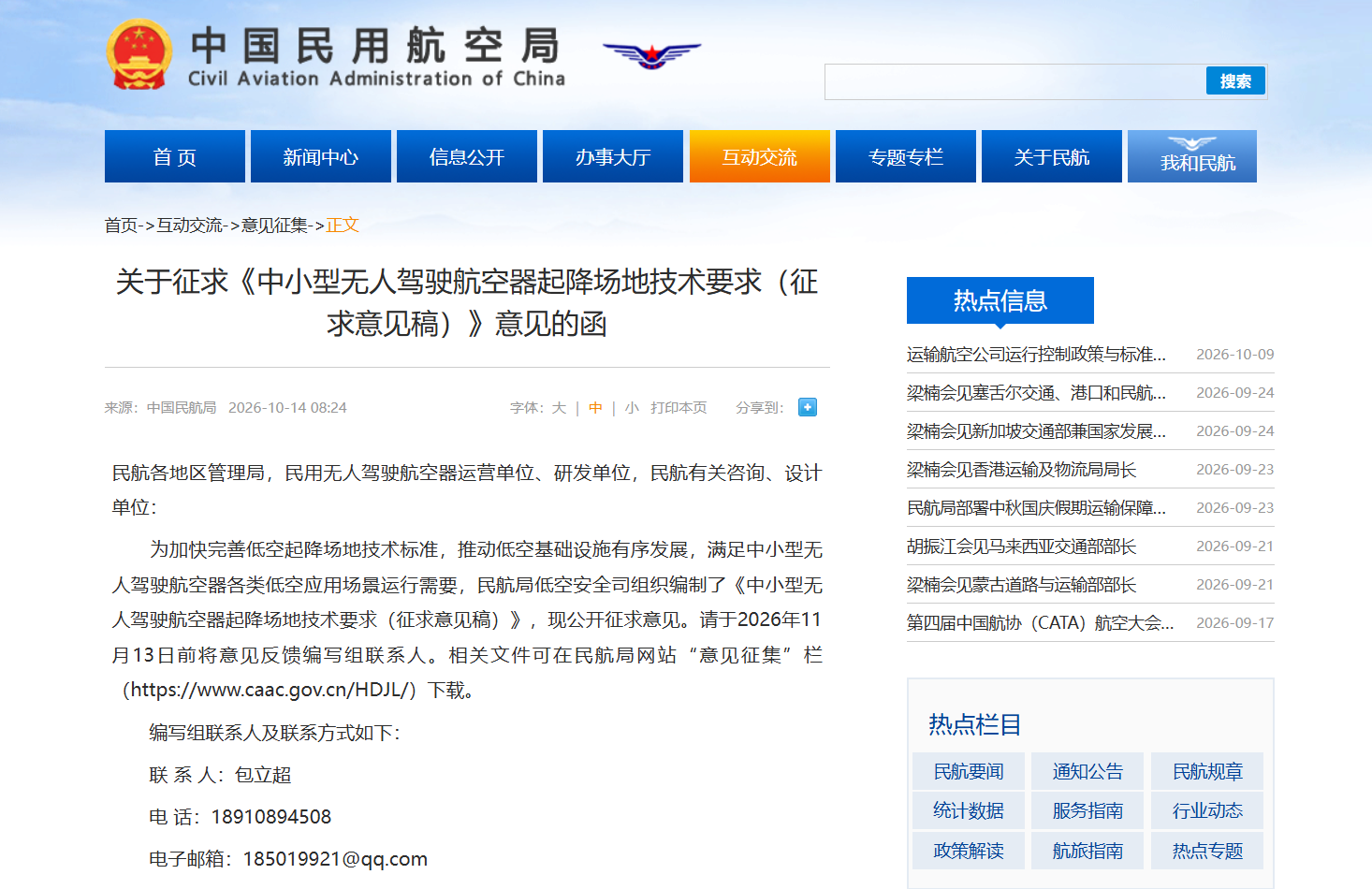Click the national emblem logo

coord(139,55)
